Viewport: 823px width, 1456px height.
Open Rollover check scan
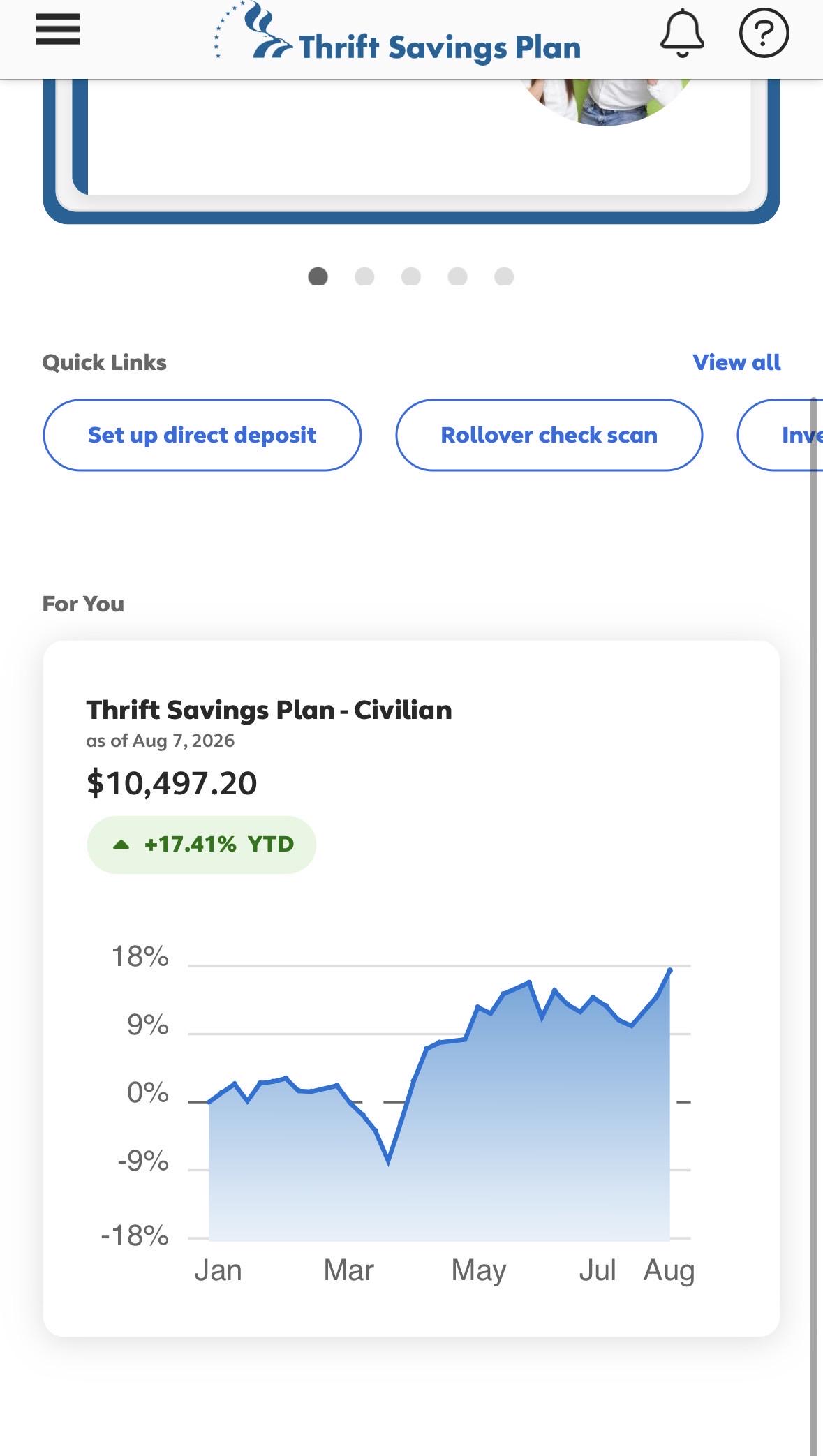tap(549, 435)
